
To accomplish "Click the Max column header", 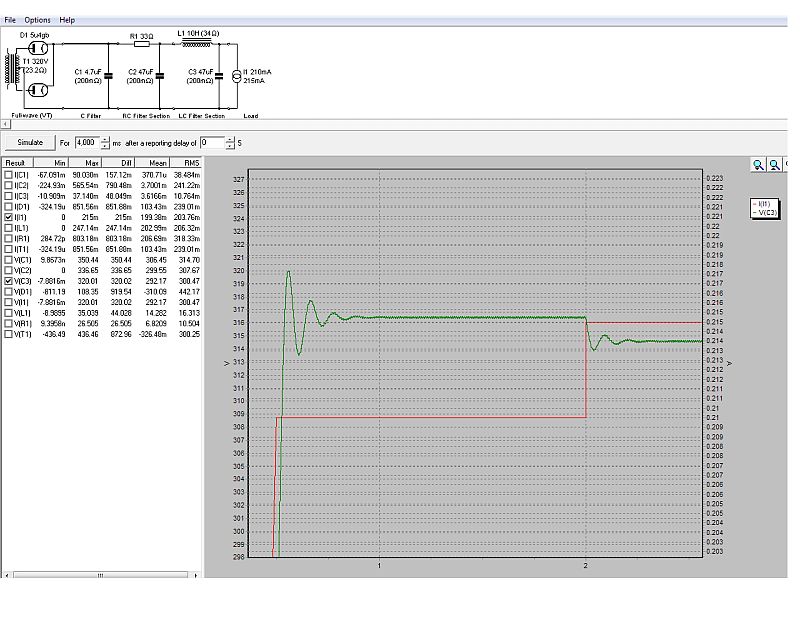I will click(x=85, y=163).
